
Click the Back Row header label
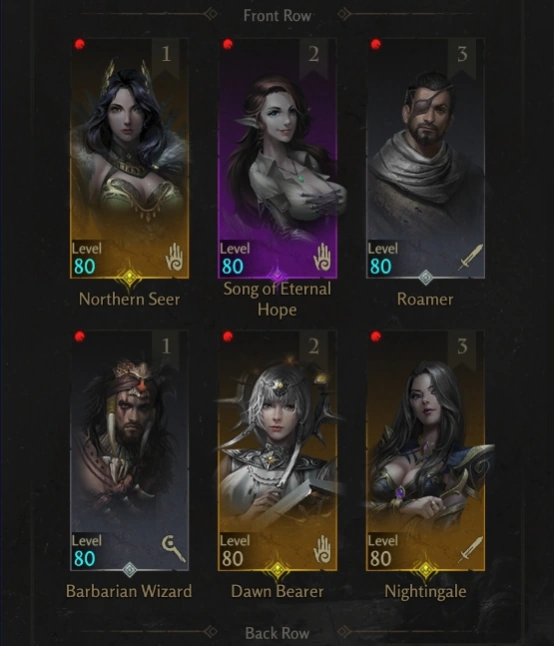277,633
